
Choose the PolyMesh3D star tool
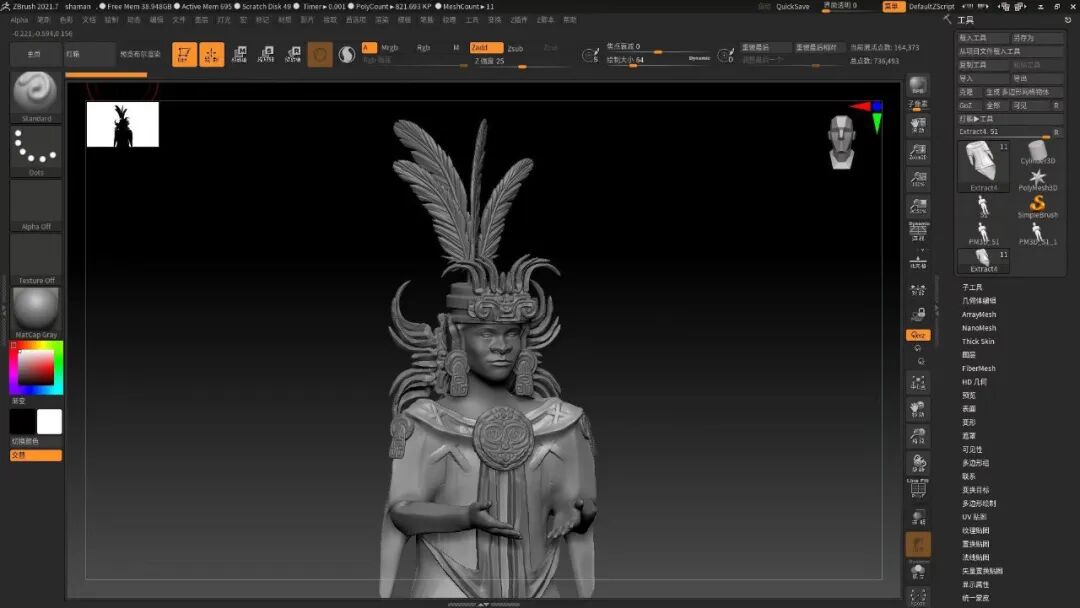tap(1037, 178)
